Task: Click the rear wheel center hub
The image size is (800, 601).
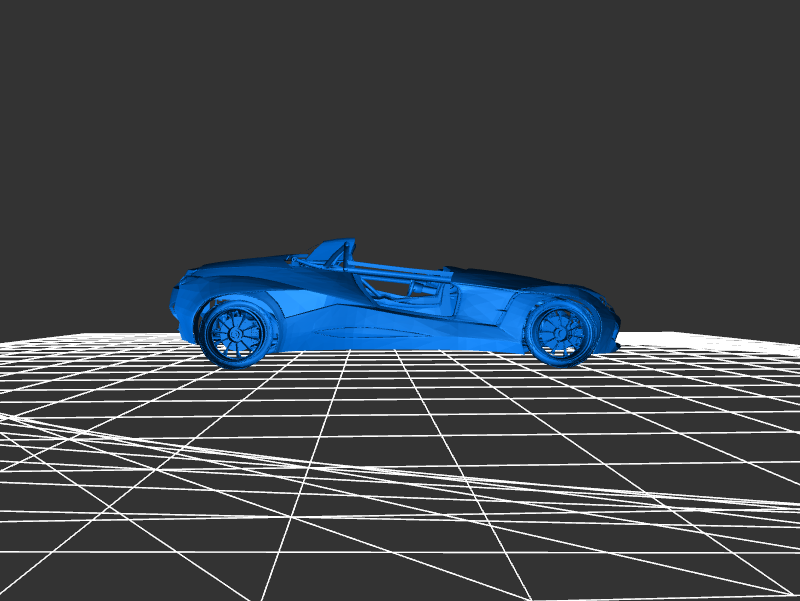Action: [x=557, y=332]
